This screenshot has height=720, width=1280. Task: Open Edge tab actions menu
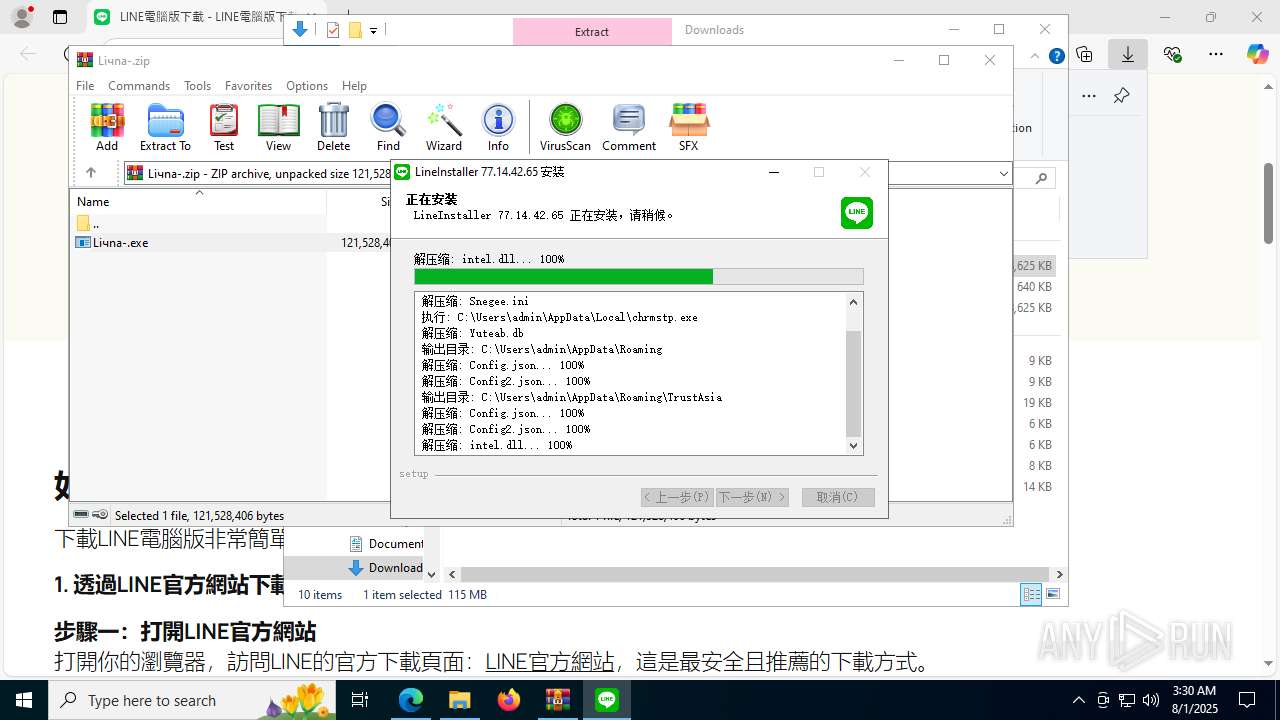pos(60,17)
